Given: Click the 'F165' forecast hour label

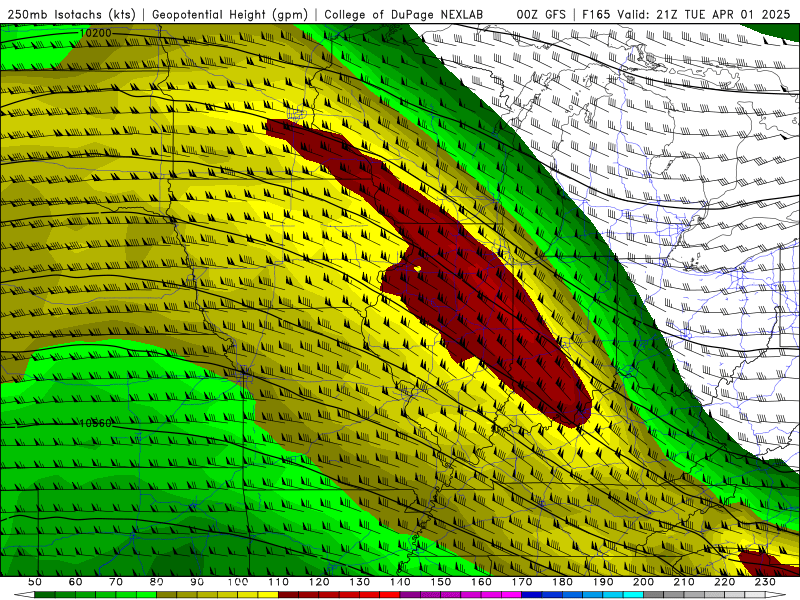Looking at the screenshot, I should (x=597, y=14).
